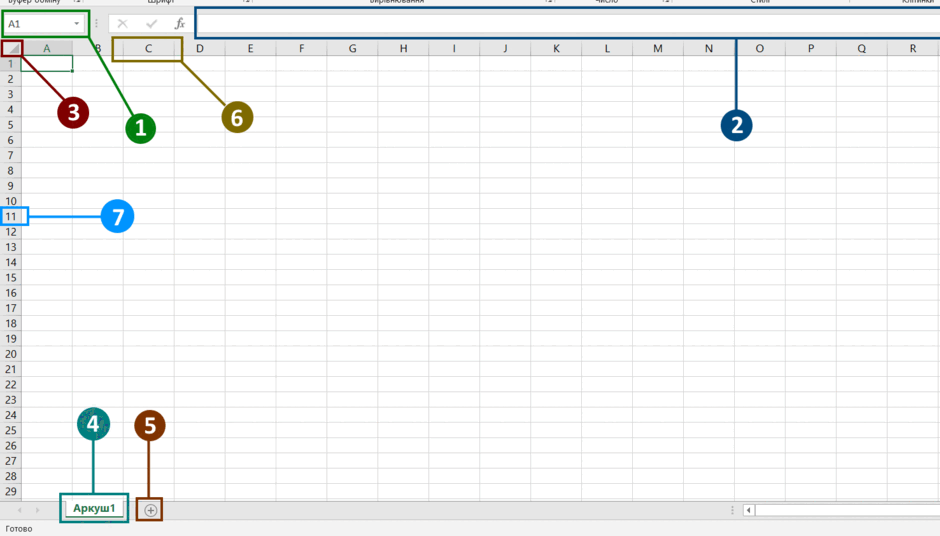Select row 5 header
This screenshot has height=536, width=940.
[11, 125]
